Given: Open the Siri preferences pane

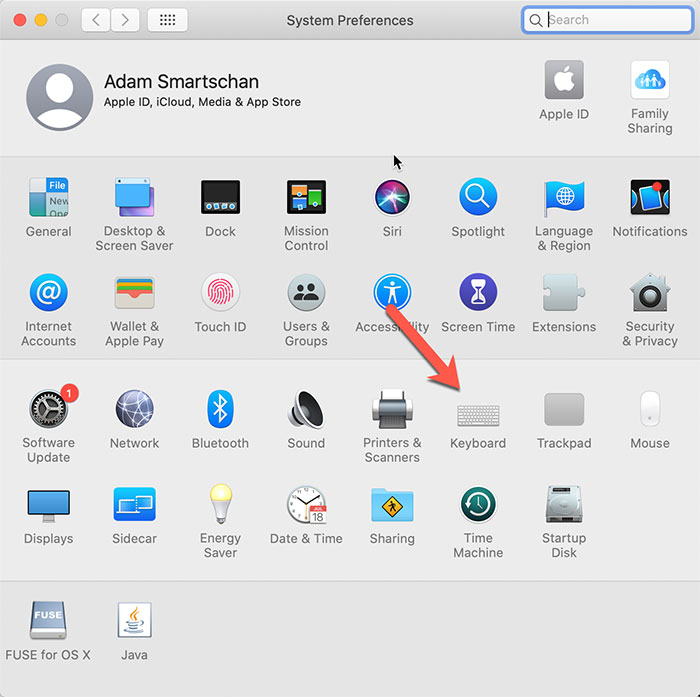Looking at the screenshot, I should pos(392,197).
